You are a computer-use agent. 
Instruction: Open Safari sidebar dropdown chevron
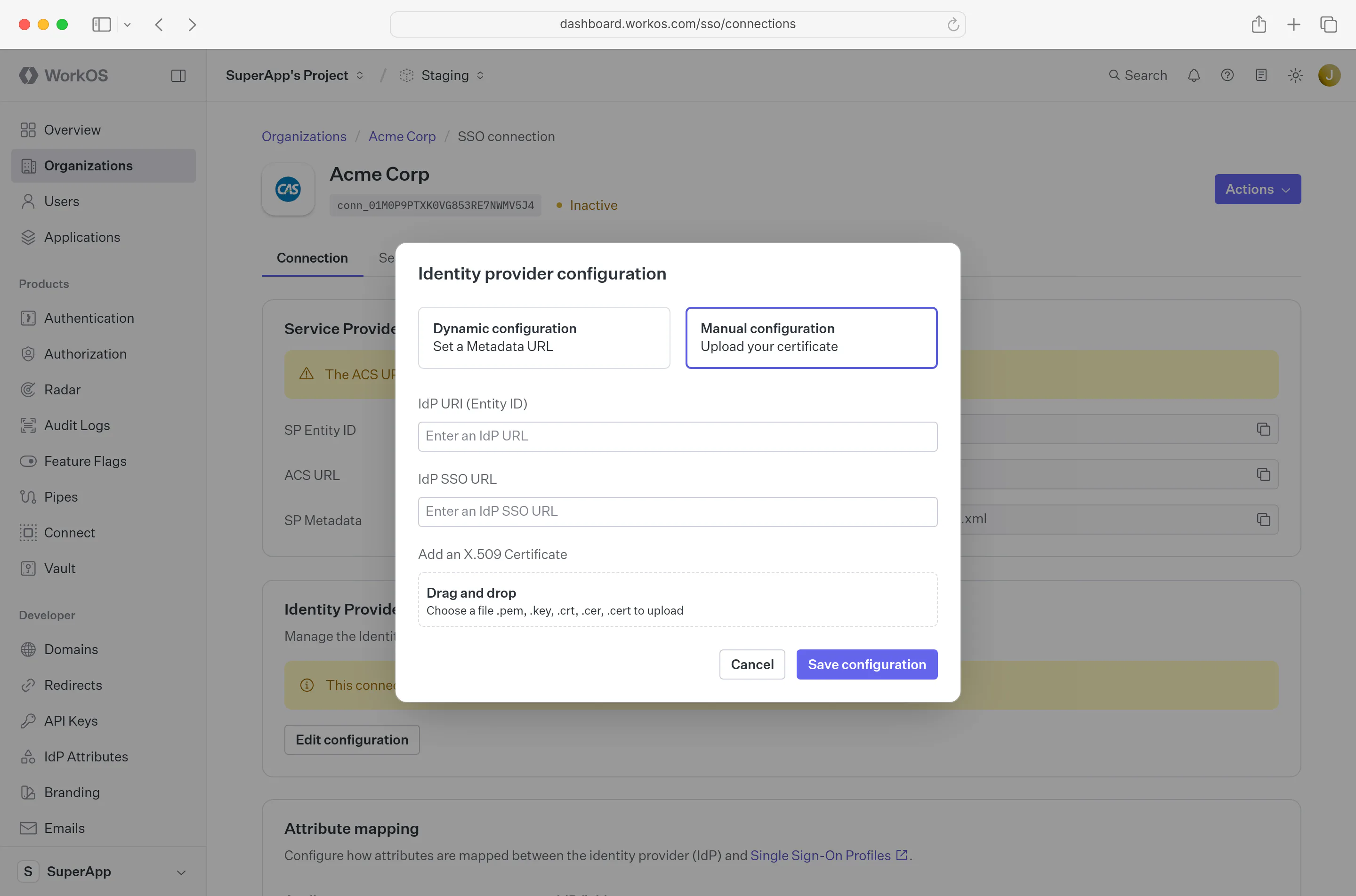pos(128,24)
